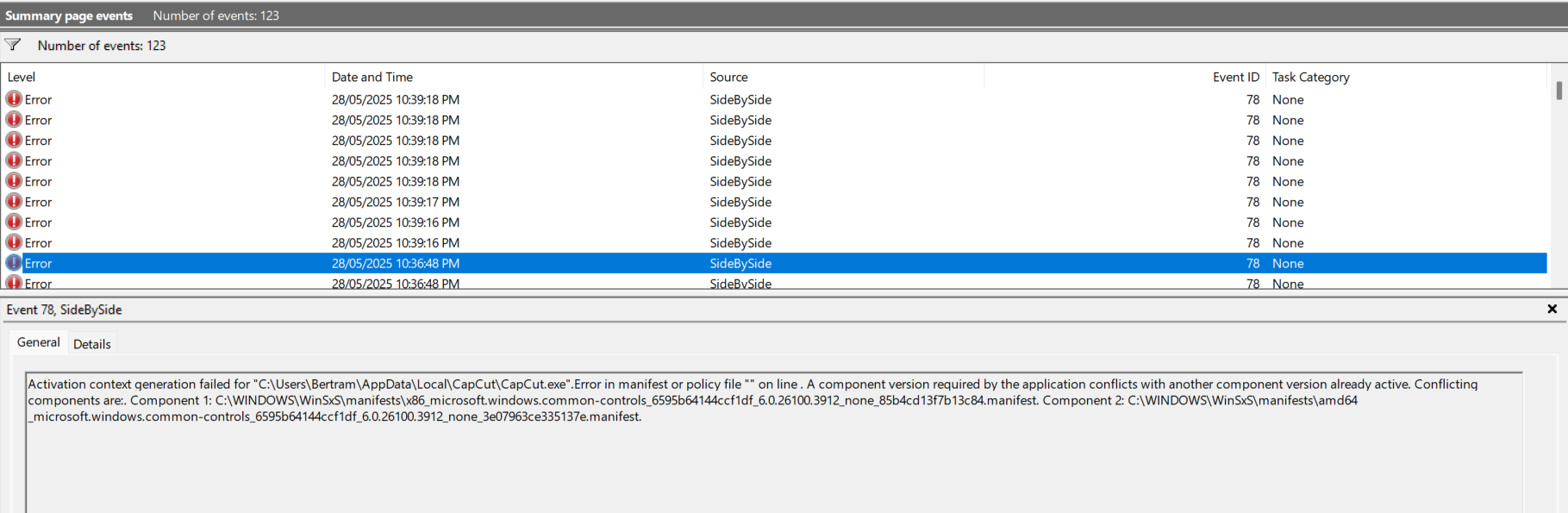Close the Event 78 details pane
The image size is (1568, 513).
pyautogui.click(x=1552, y=309)
